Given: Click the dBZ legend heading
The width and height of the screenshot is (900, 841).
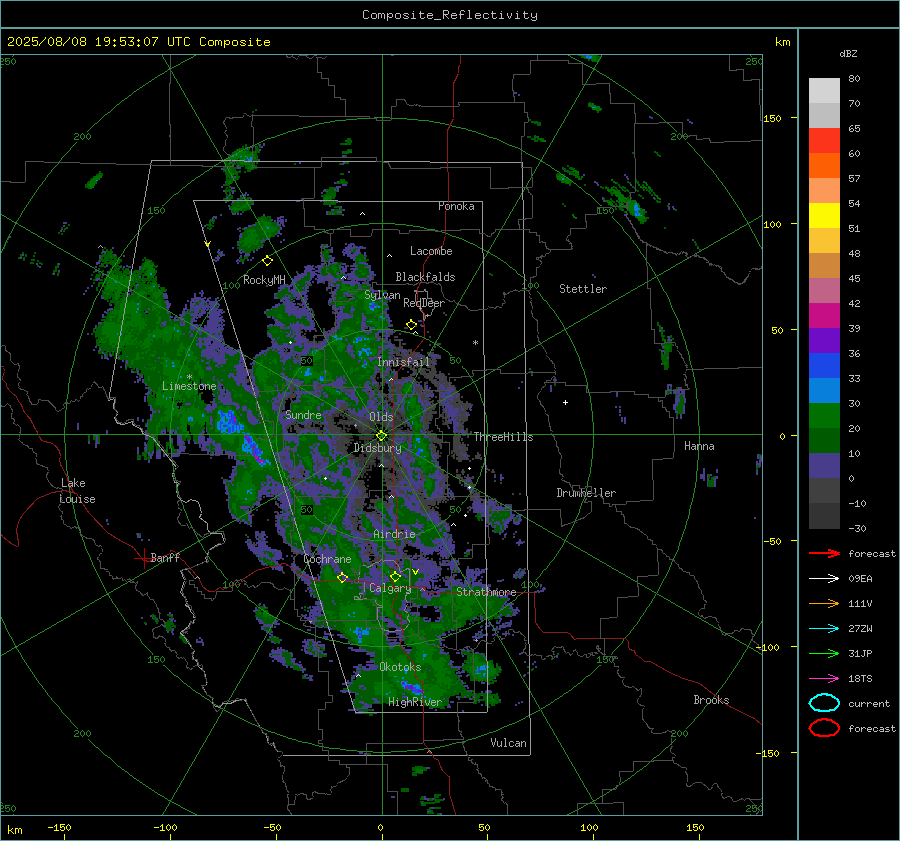Looking at the screenshot, I should tap(848, 53).
